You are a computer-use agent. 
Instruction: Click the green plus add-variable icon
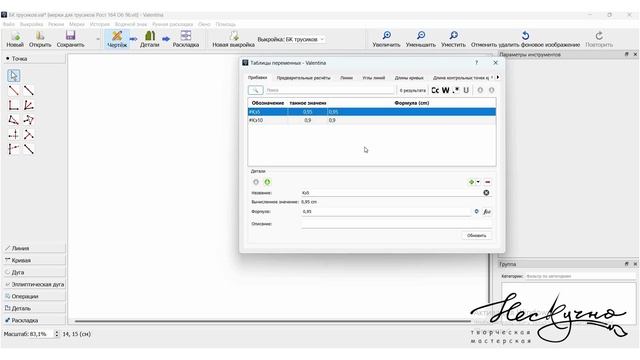coord(471,182)
